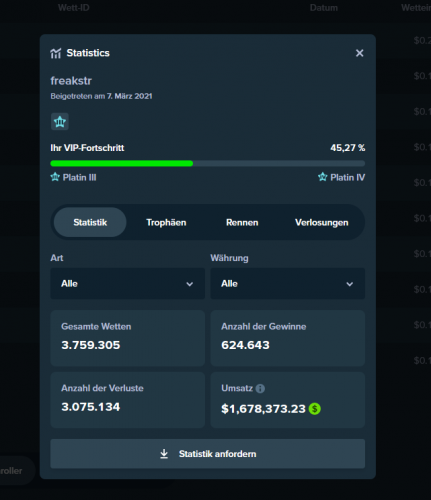Switch to the Trophäen tab
The height and width of the screenshot is (500, 431).
(x=166, y=222)
